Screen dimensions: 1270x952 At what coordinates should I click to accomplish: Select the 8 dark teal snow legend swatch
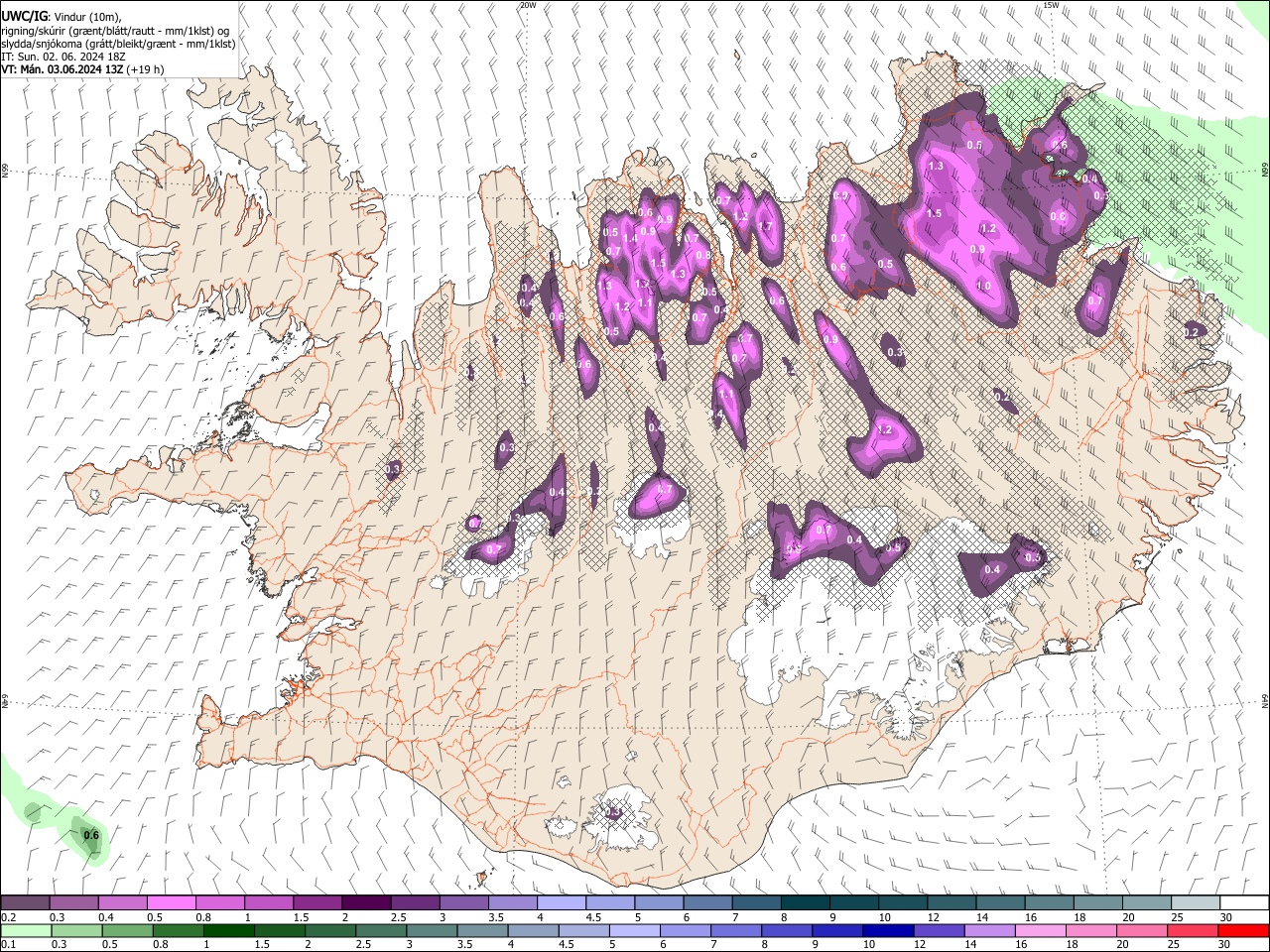[805, 903]
